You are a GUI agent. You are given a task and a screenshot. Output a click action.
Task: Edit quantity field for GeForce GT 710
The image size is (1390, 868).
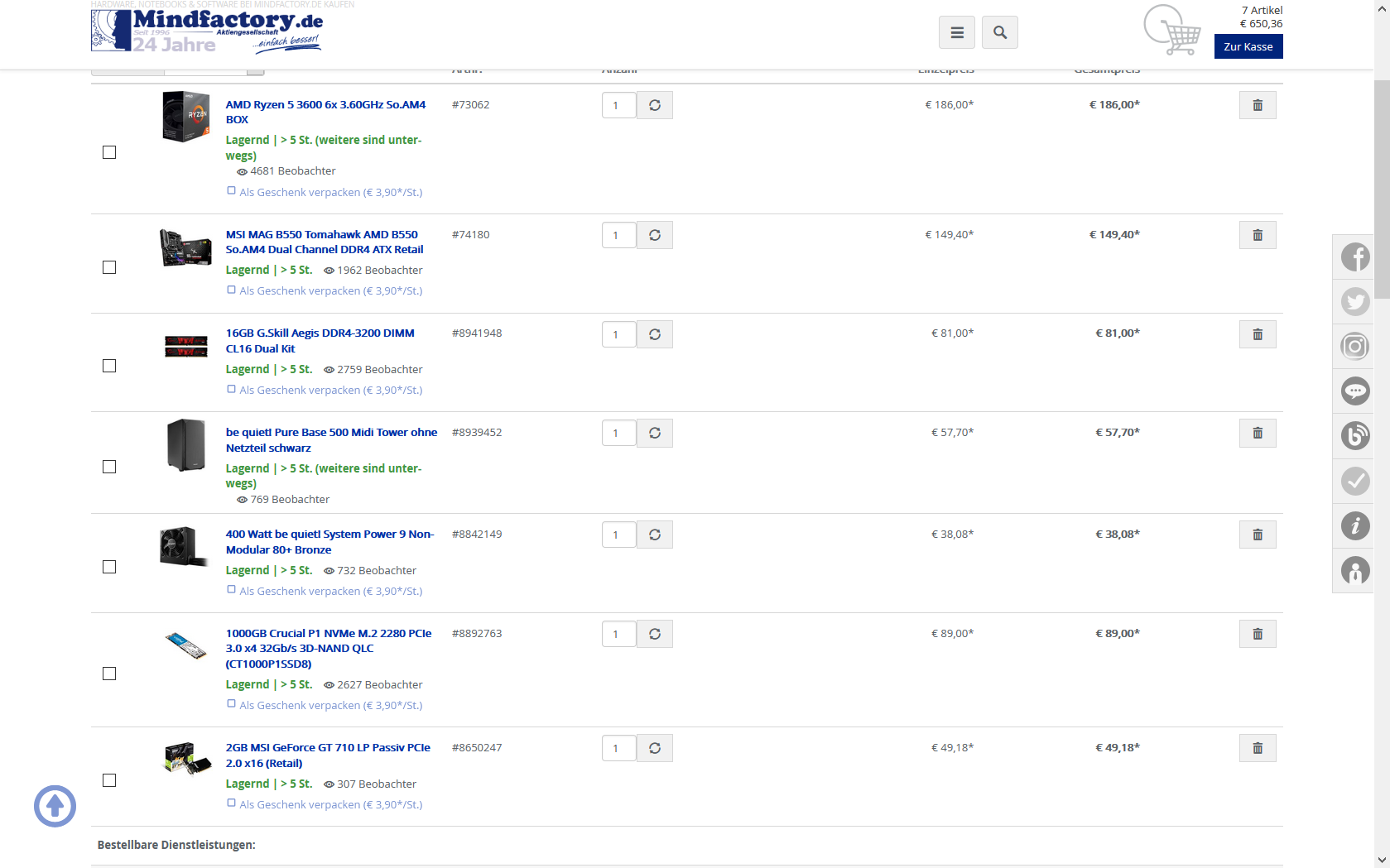click(x=618, y=748)
